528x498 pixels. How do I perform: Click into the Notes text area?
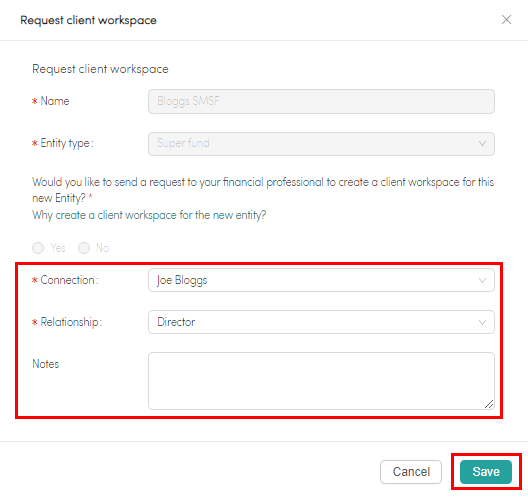coord(321,381)
